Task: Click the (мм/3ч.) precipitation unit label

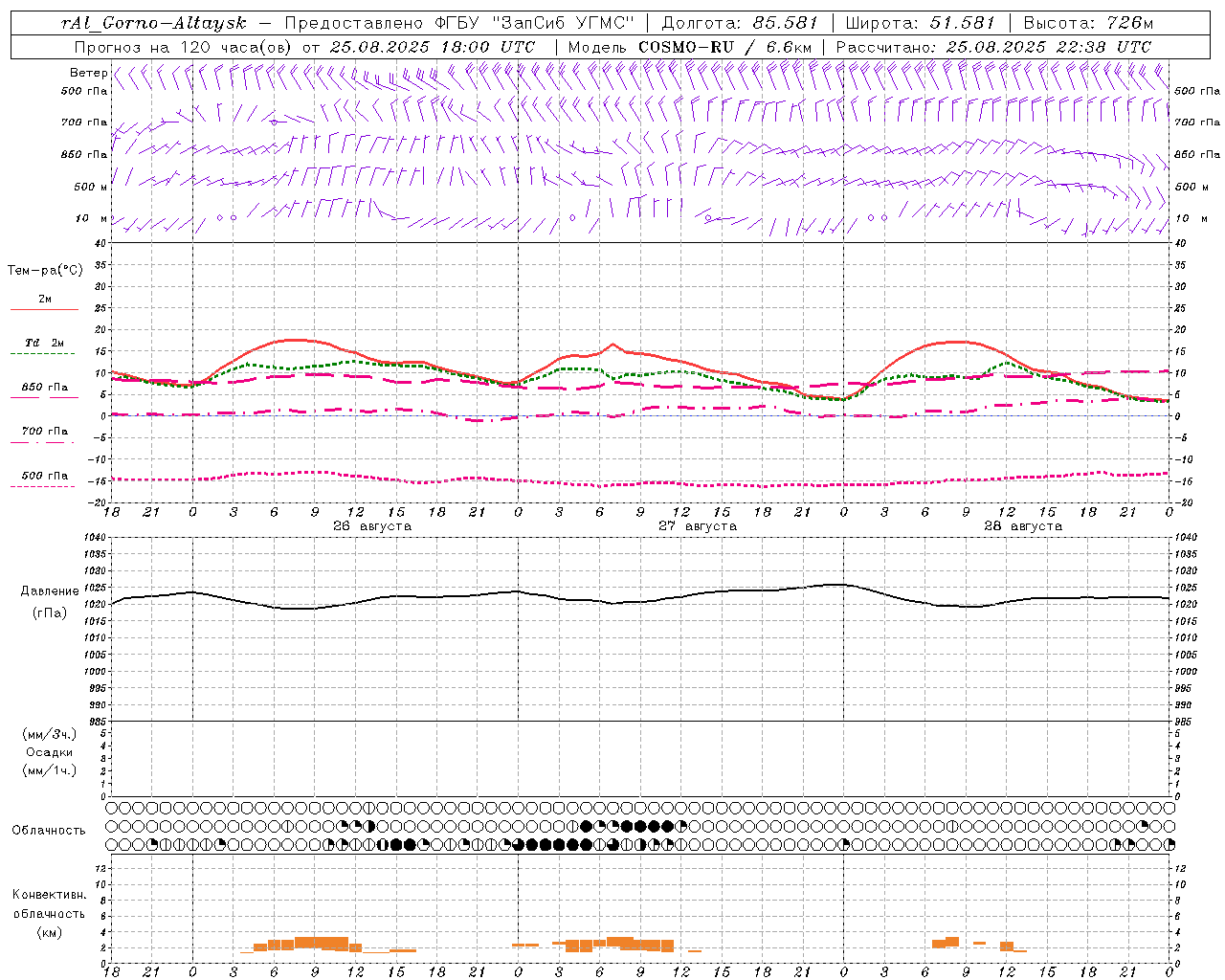Action: [x=50, y=734]
